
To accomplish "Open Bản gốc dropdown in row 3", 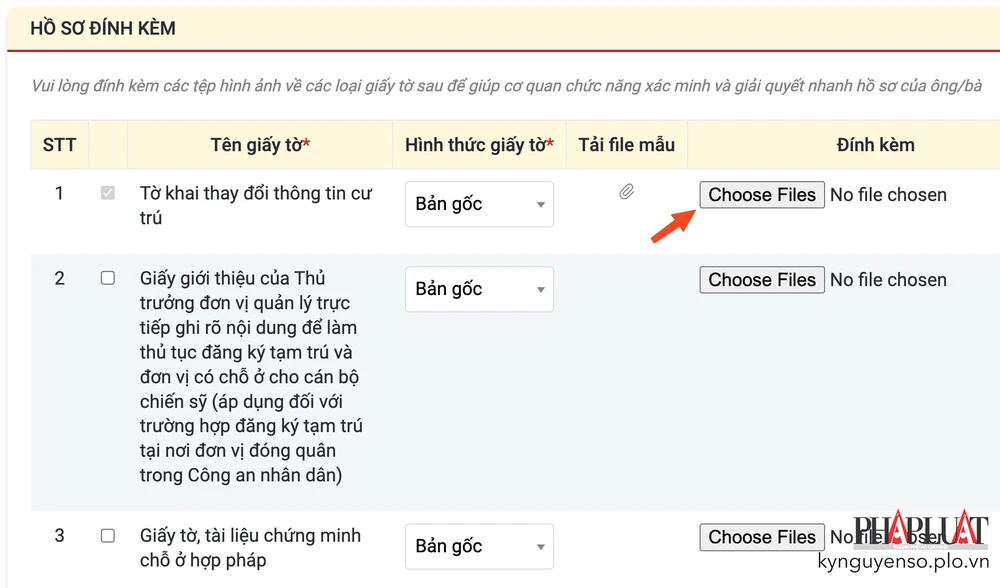I will (479, 546).
